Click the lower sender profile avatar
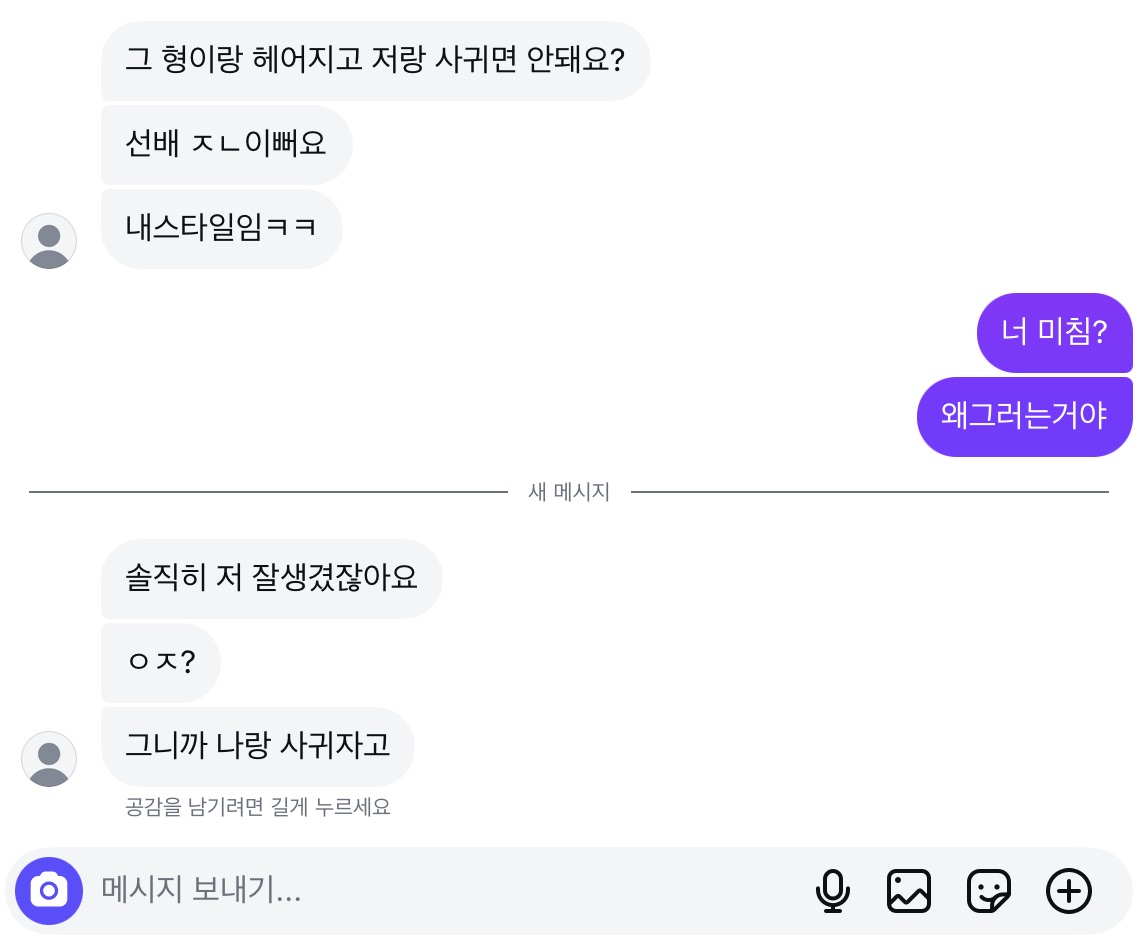Viewport: 1139px width, 939px height. pyautogui.click(x=49, y=759)
